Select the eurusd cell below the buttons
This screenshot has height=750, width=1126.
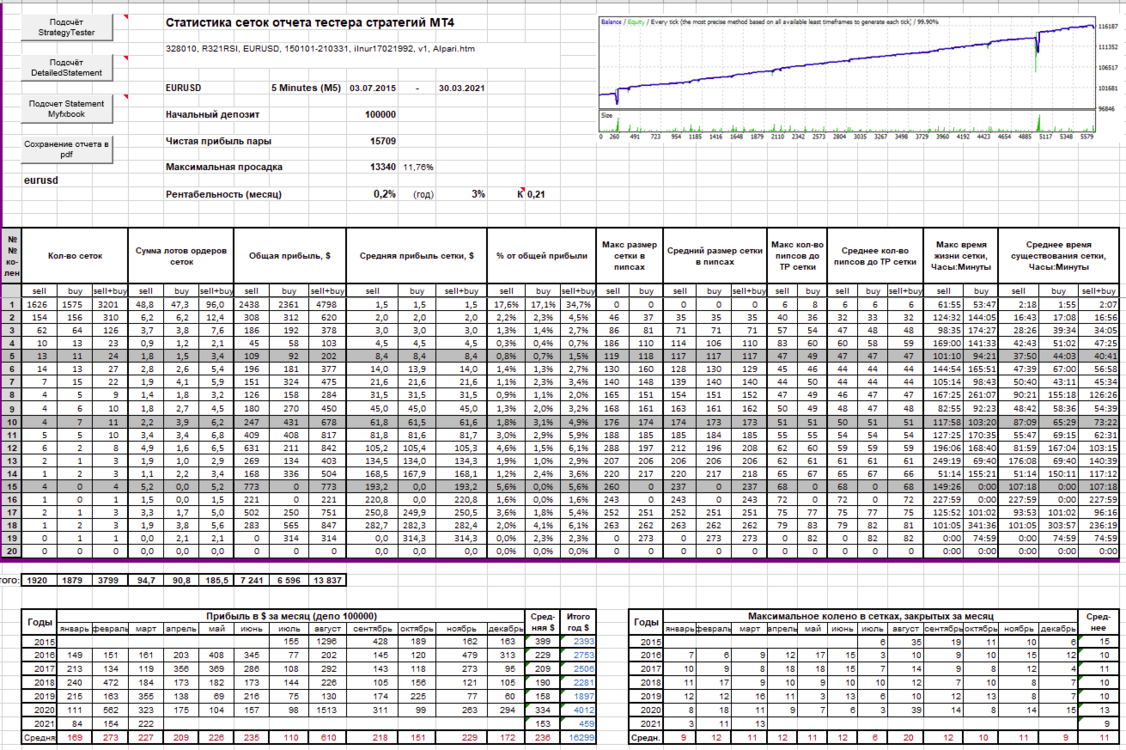[x=41, y=180]
